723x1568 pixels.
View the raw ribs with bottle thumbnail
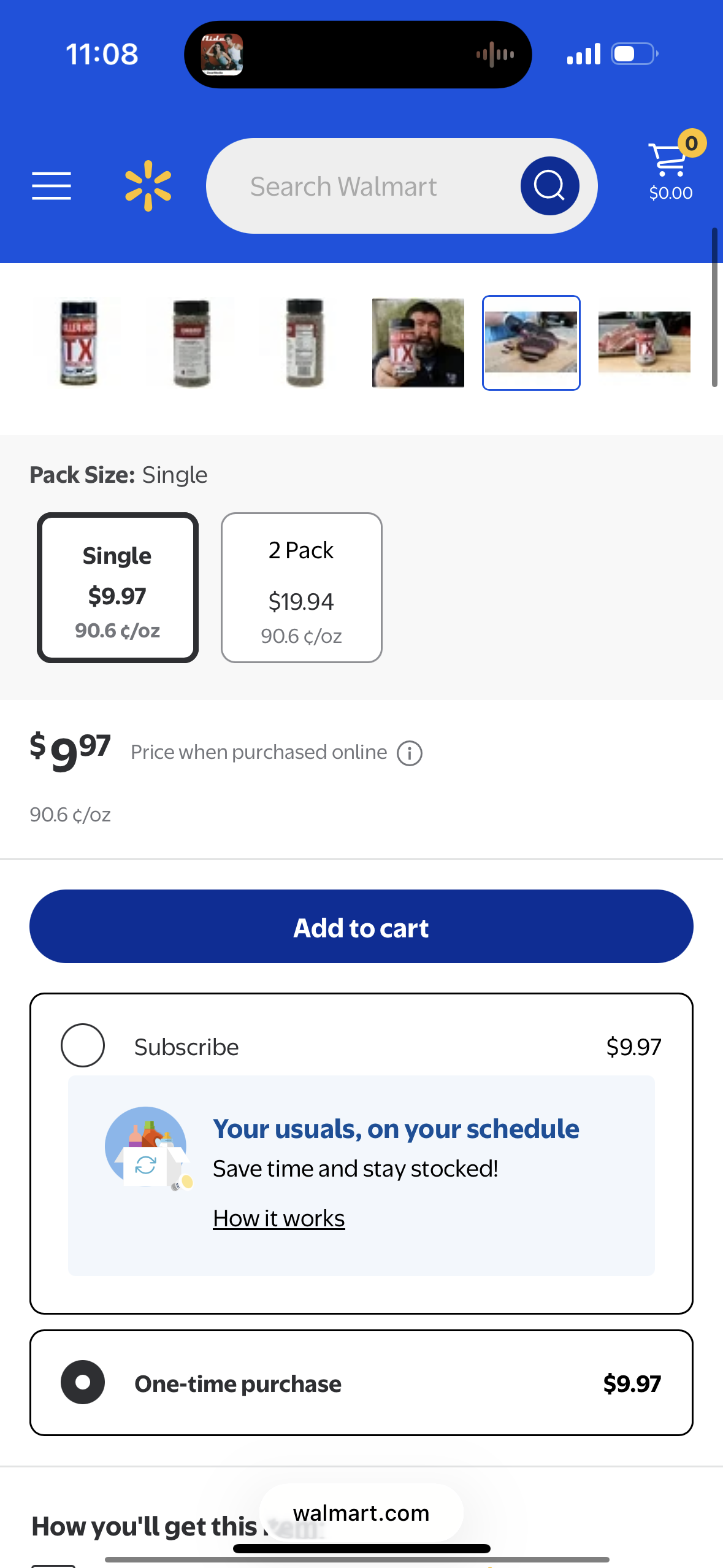tap(645, 342)
